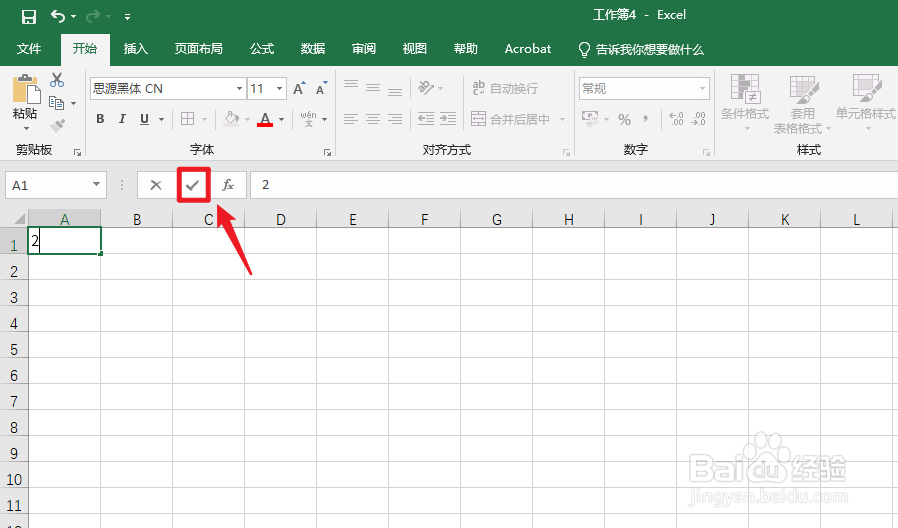This screenshot has height=528, width=898.
Task: Open the 视图 tab
Action: click(x=415, y=49)
